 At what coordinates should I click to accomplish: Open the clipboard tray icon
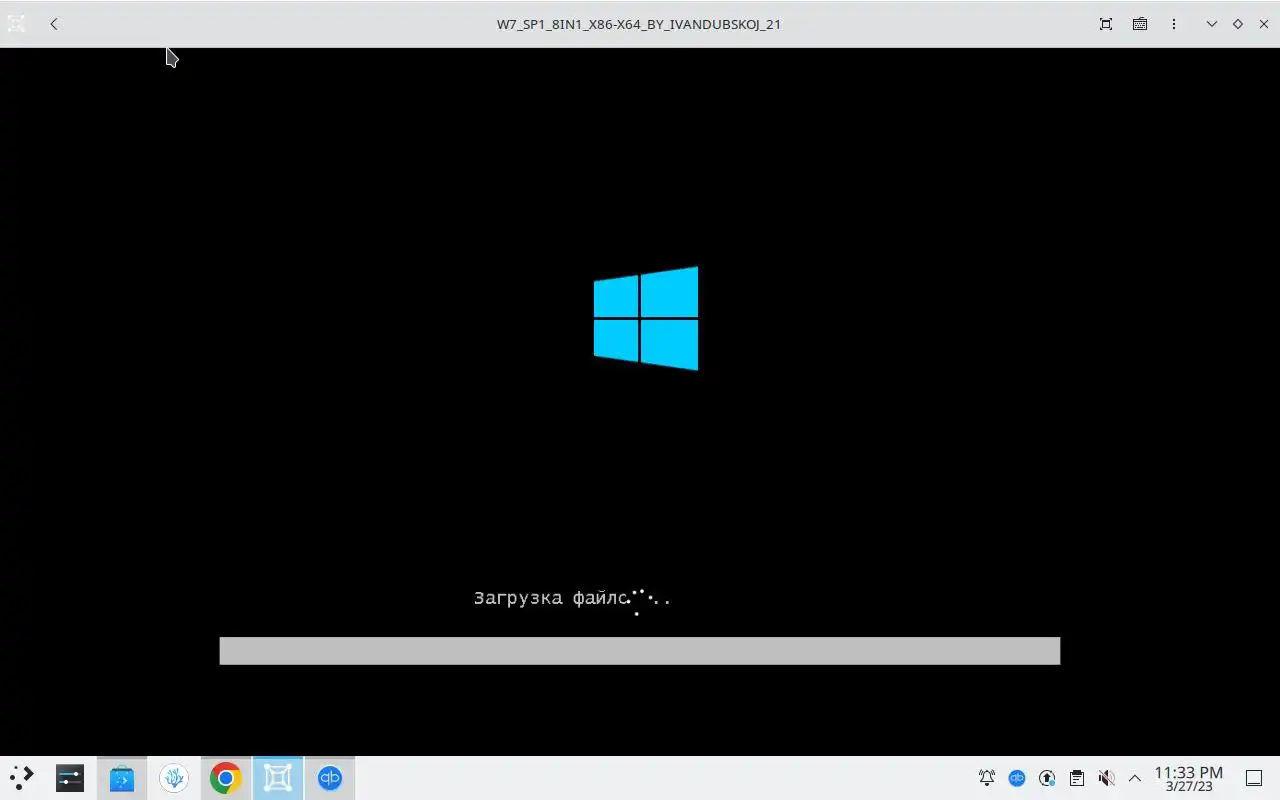coord(1077,778)
